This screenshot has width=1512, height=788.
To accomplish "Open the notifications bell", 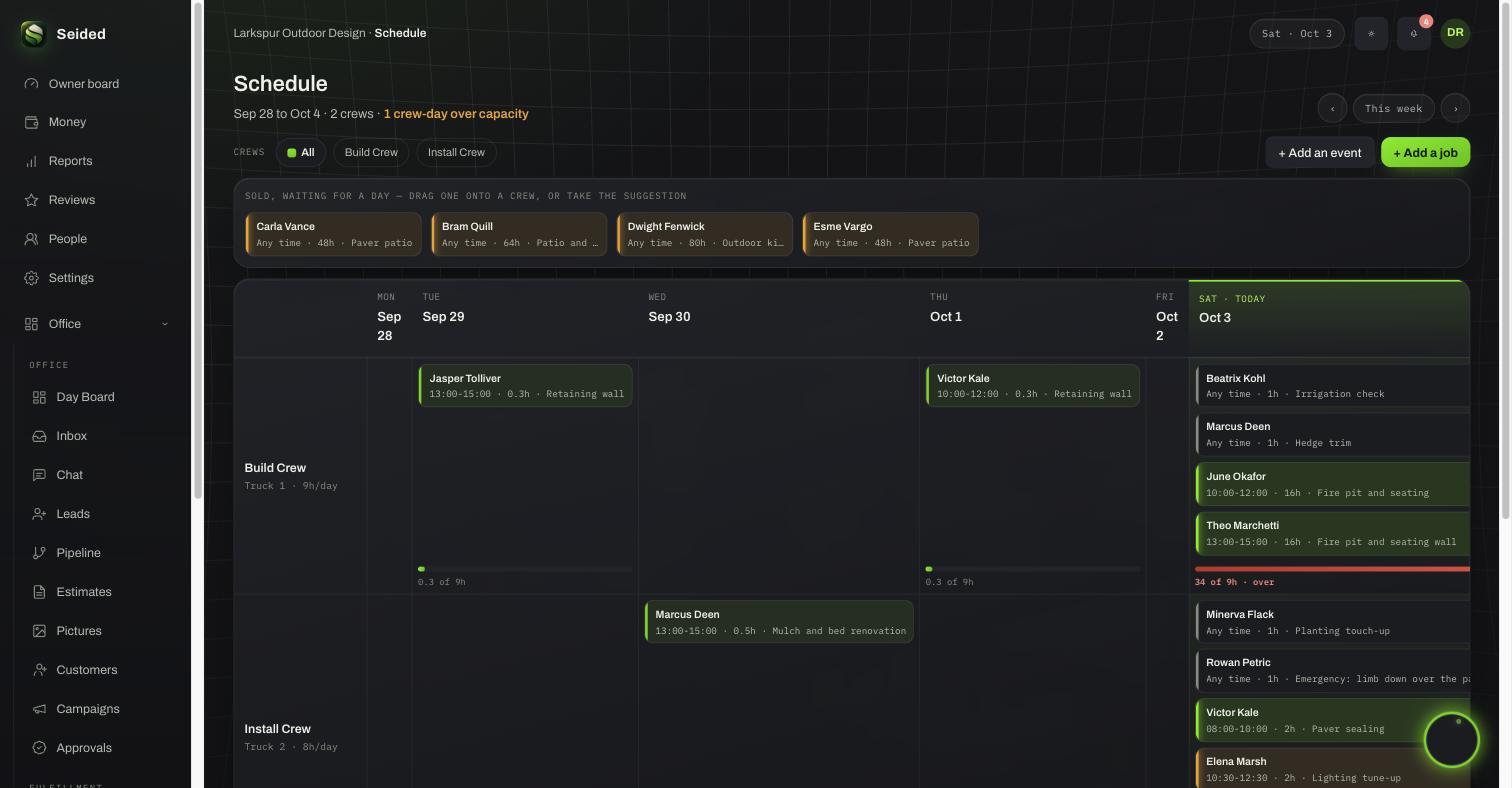I will (1414, 33).
